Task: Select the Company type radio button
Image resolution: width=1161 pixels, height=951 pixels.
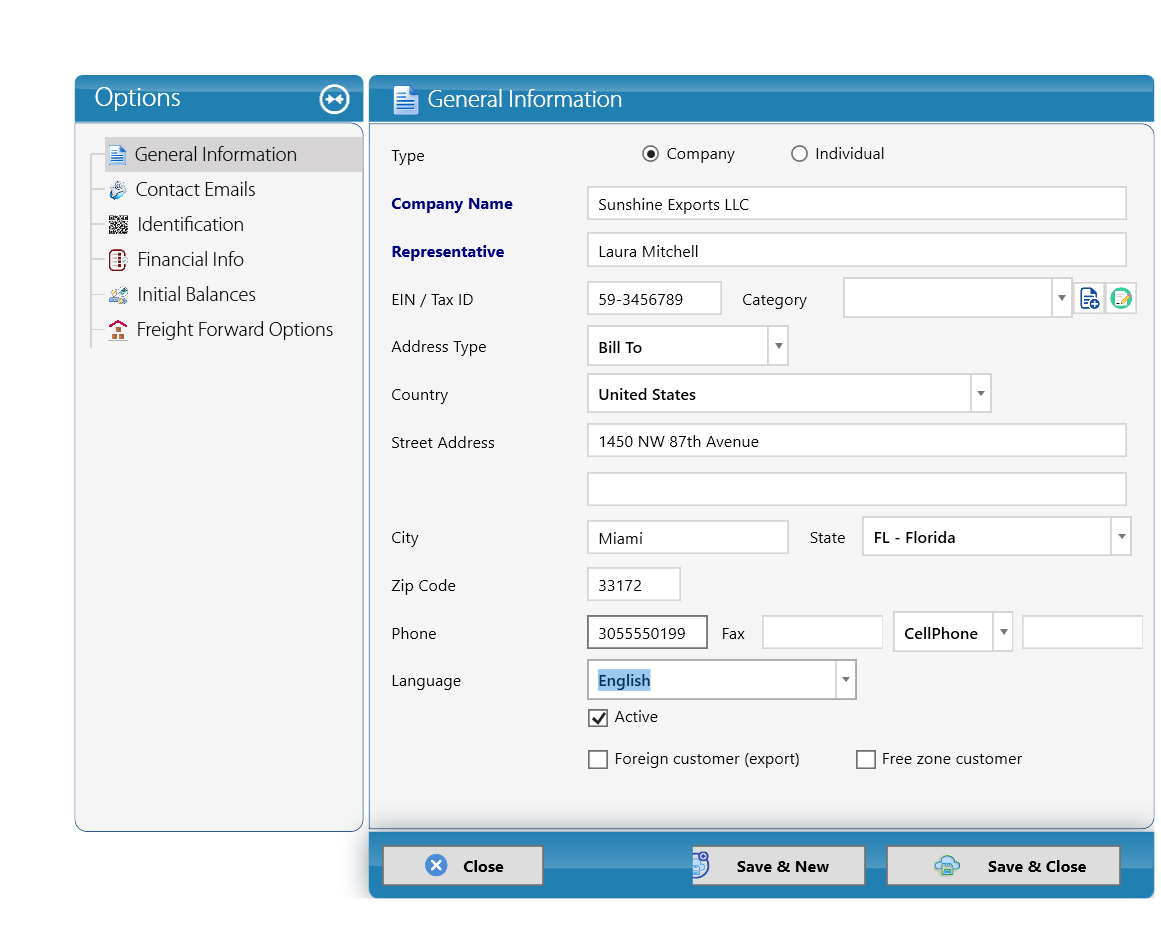Action: click(650, 154)
